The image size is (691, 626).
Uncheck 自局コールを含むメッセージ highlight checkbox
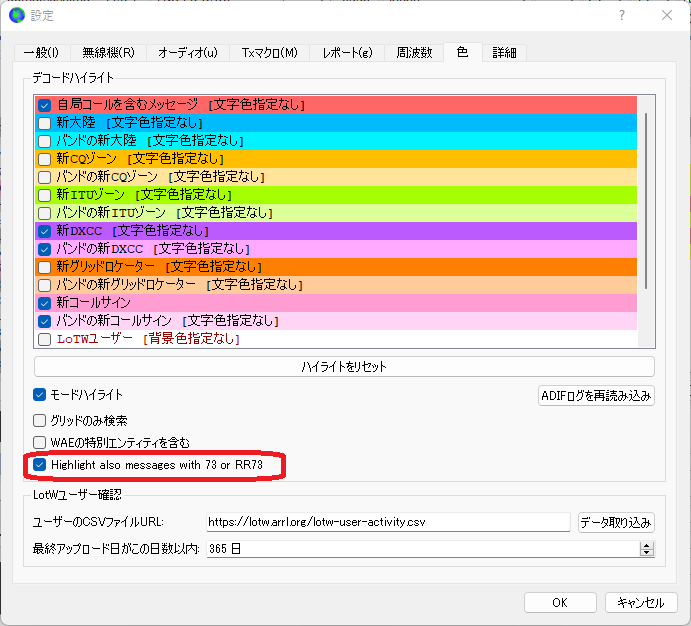pyautogui.click(x=45, y=105)
